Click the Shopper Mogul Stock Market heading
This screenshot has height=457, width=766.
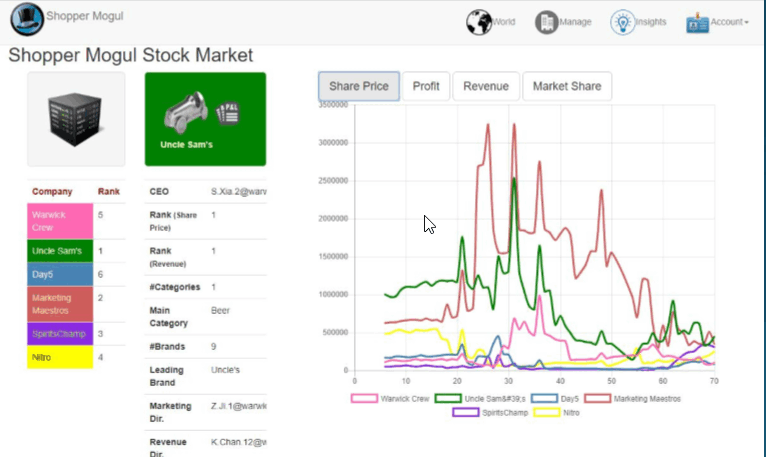(x=131, y=55)
